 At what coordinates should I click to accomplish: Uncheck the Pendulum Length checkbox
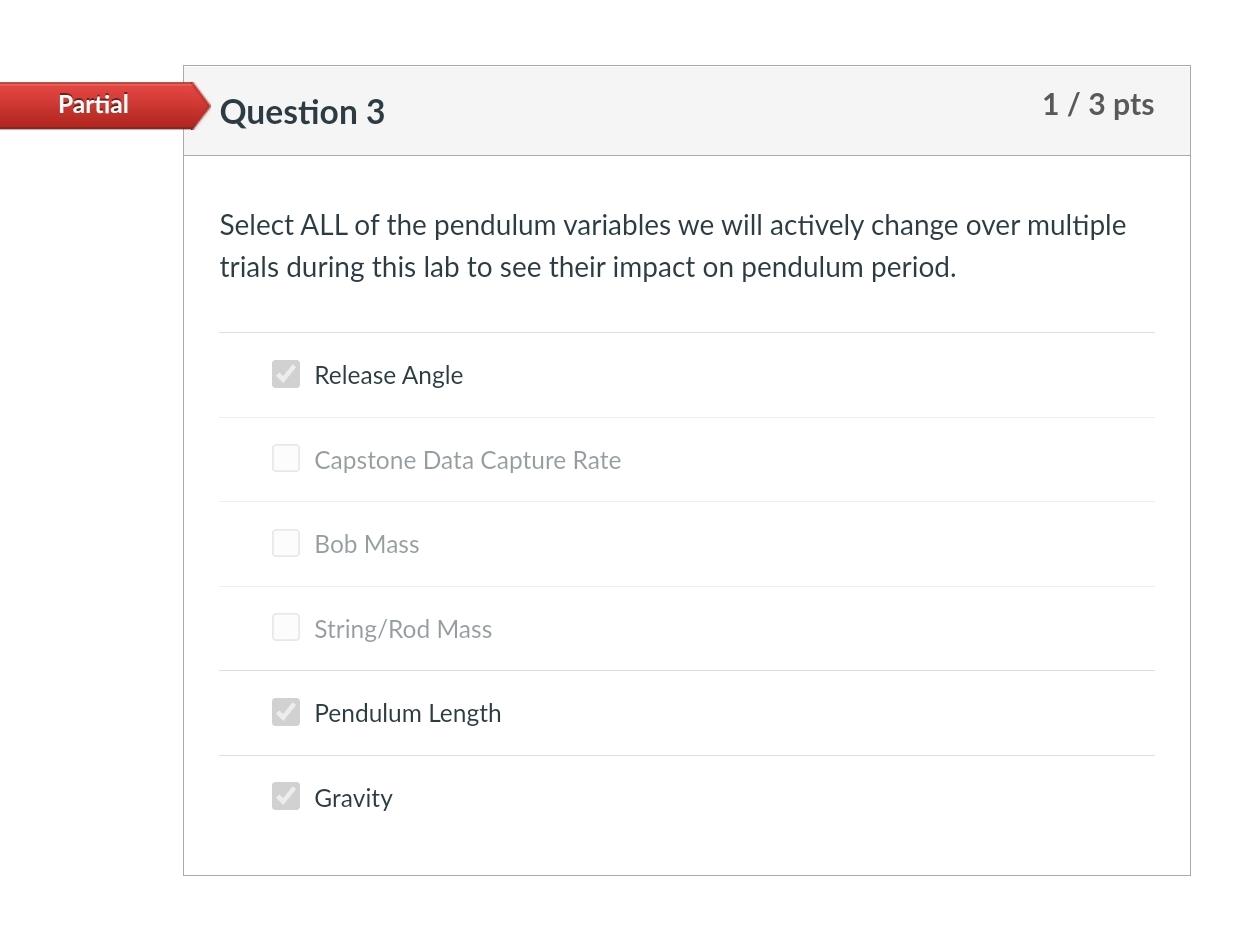pos(285,712)
